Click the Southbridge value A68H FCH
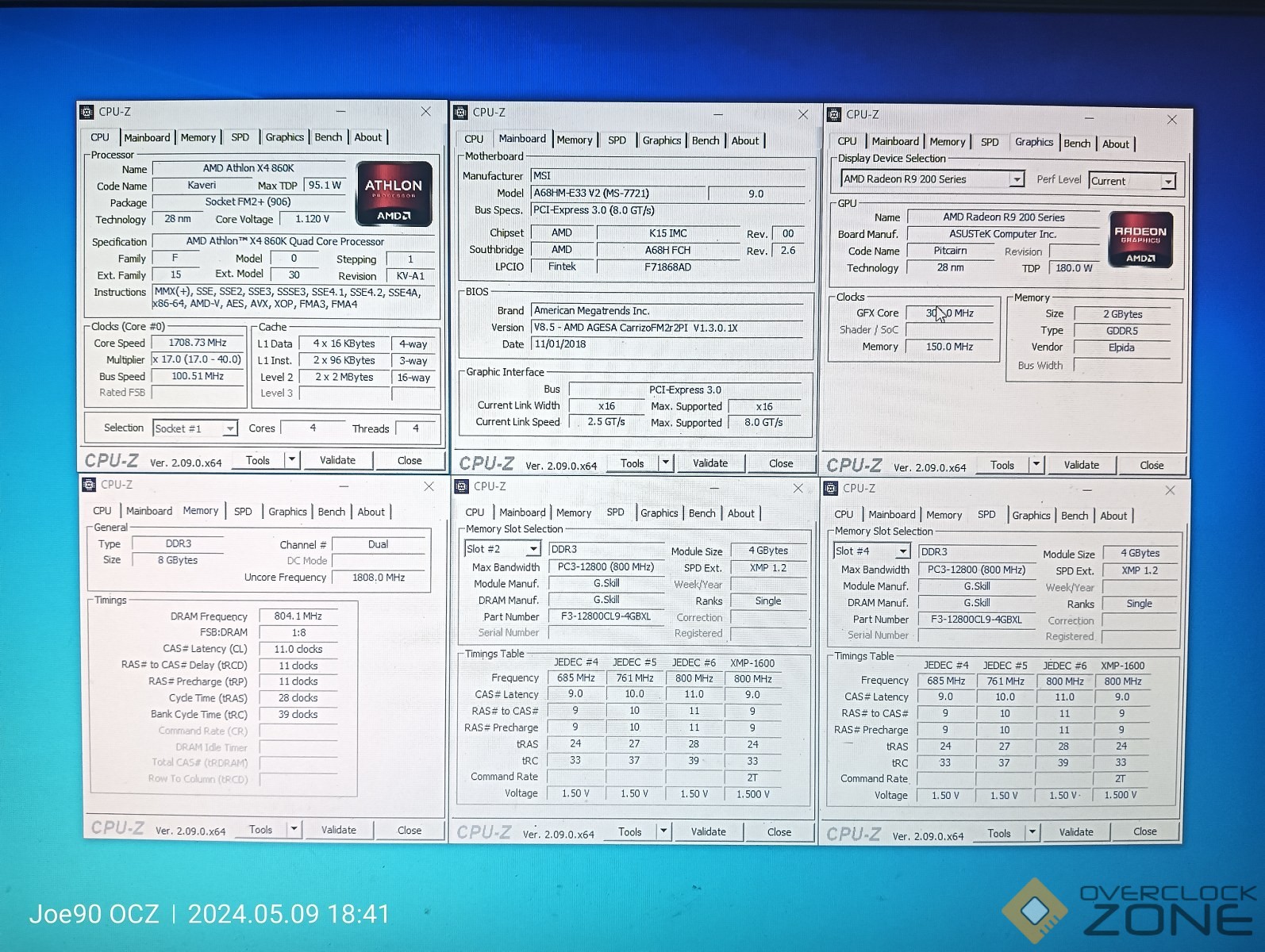Screen dimensions: 1265x952 click(x=668, y=250)
